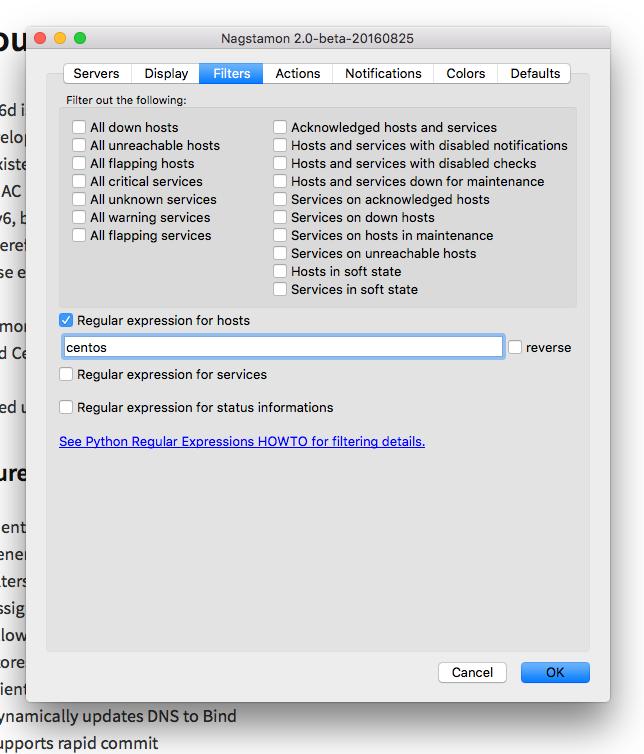This screenshot has height=754, width=644.
Task: Toggle Services in soft state checkbox
Action: pos(280,290)
